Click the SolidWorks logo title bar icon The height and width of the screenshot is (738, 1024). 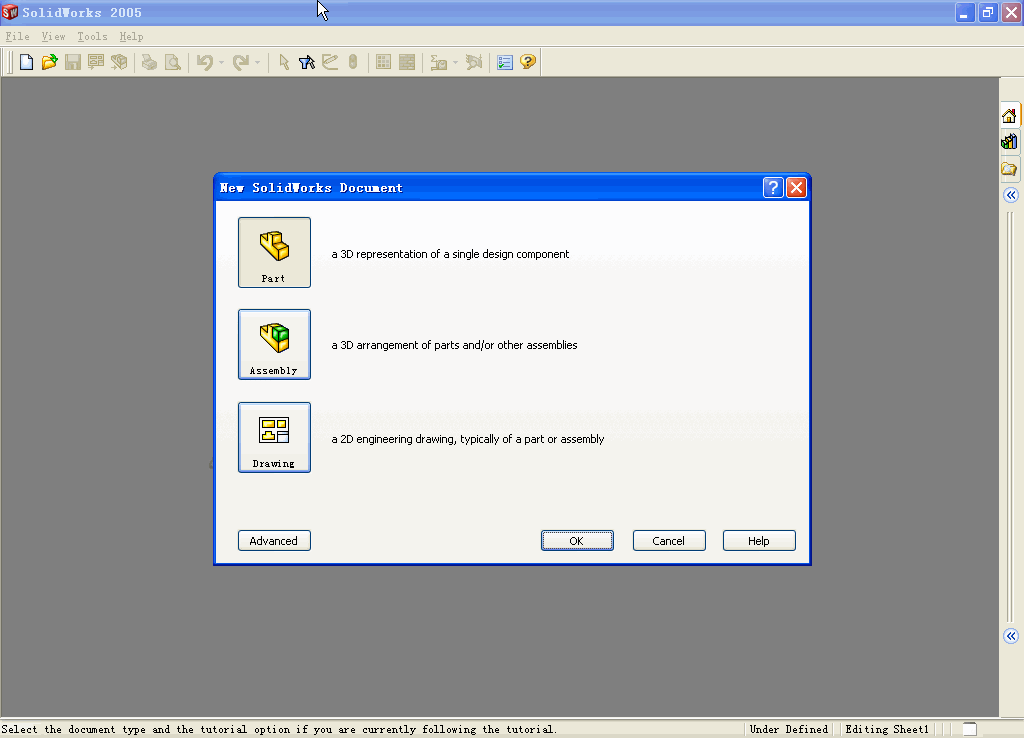pyautogui.click(x=10, y=12)
